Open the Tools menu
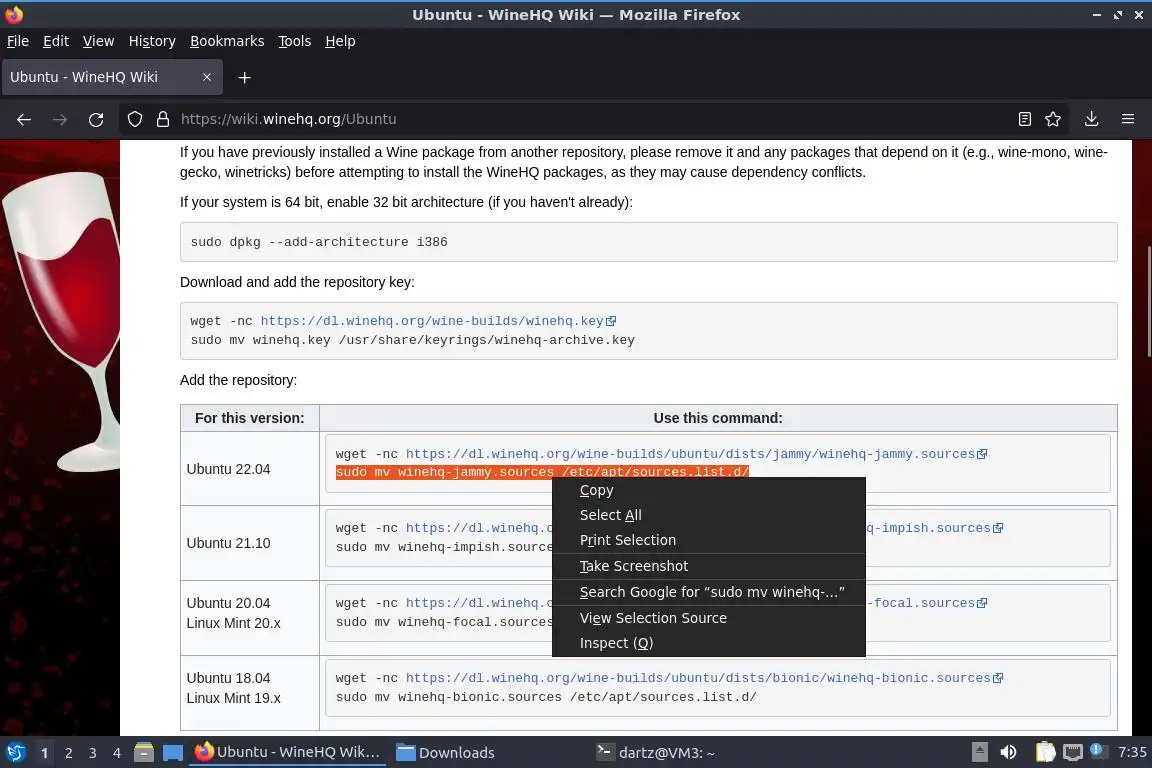The height and width of the screenshot is (768, 1152). 295,41
